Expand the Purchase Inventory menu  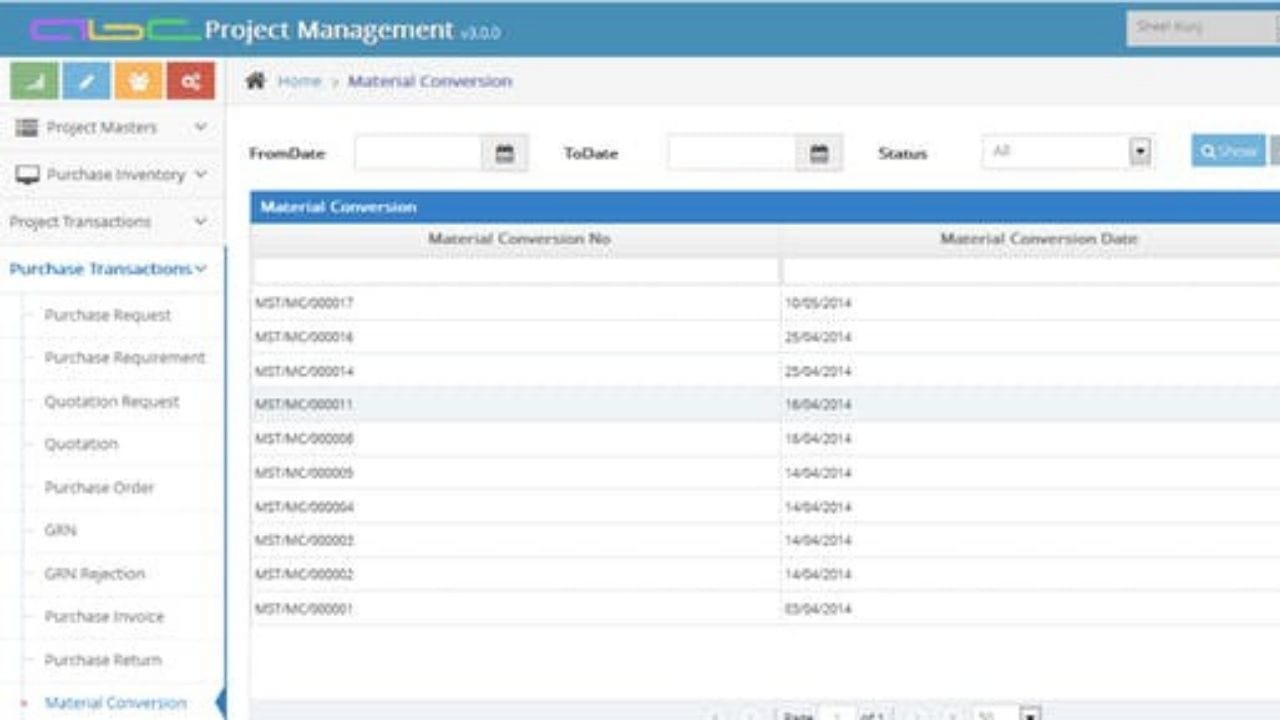click(x=112, y=175)
